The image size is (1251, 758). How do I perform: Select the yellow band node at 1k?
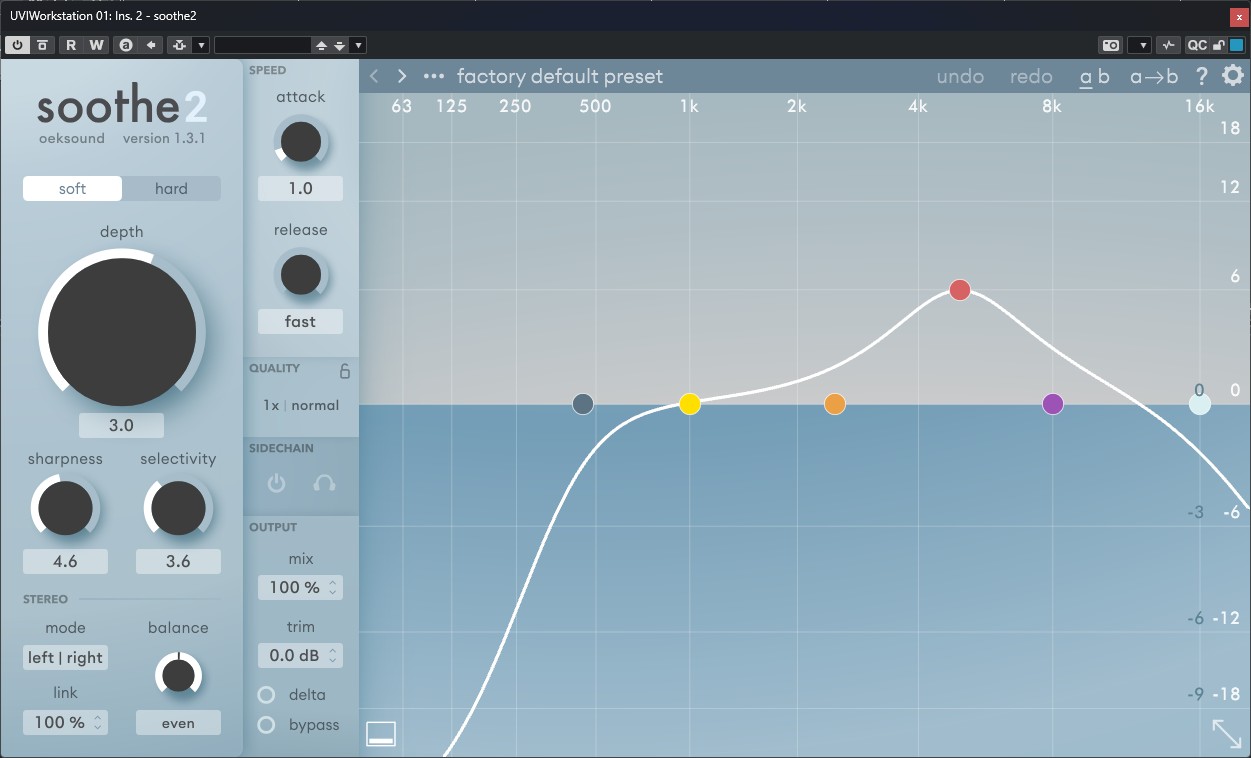tap(690, 404)
